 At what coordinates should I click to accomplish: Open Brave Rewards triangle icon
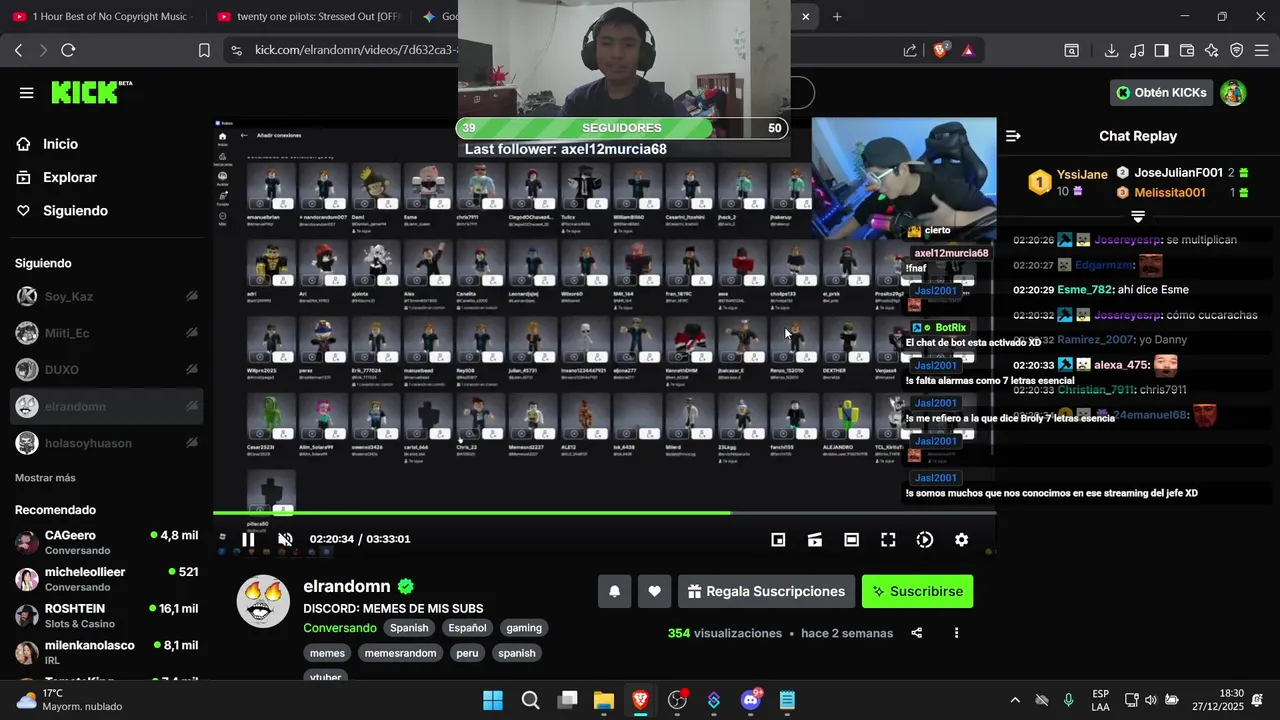[x=968, y=50]
